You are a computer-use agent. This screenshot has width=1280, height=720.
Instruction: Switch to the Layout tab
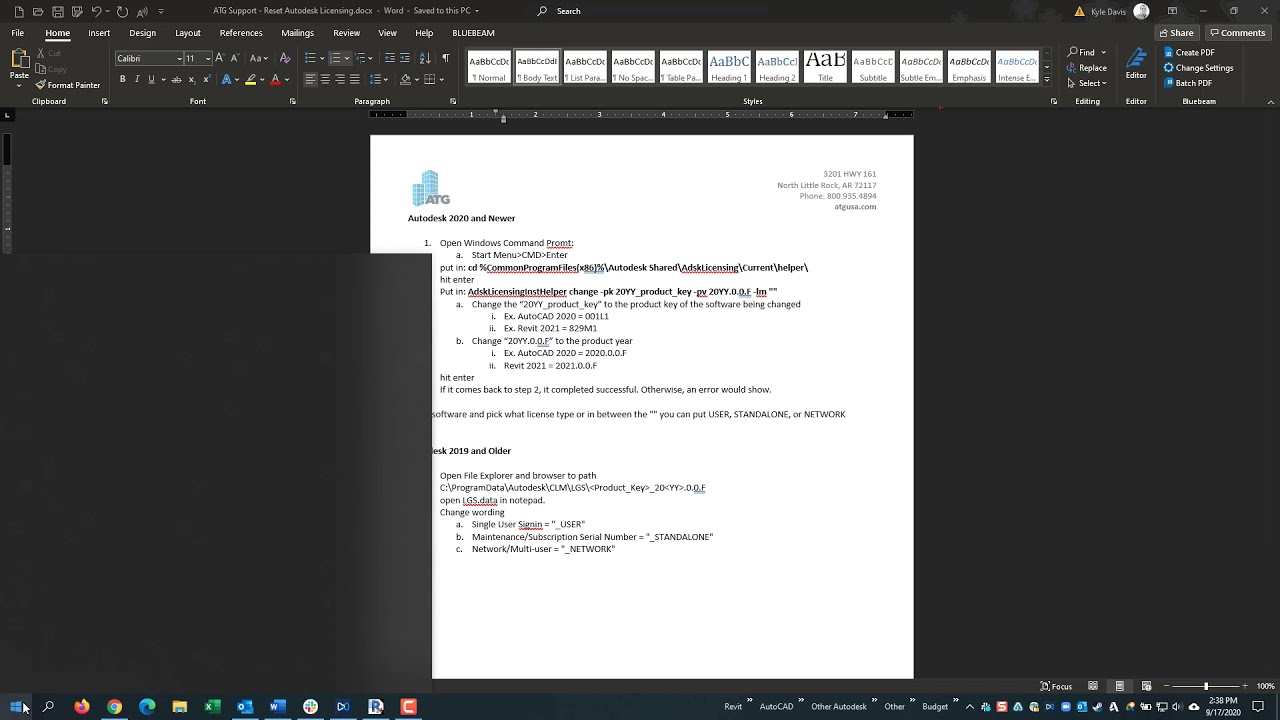(188, 33)
